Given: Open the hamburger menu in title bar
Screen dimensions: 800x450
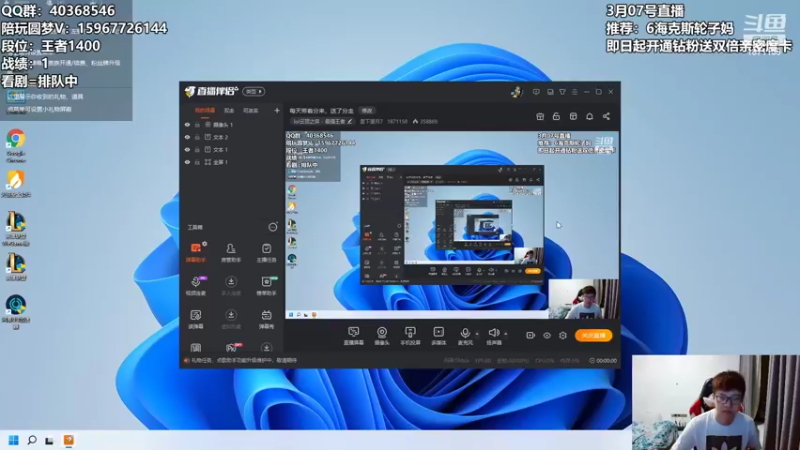Looking at the screenshot, I should [x=574, y=92].
